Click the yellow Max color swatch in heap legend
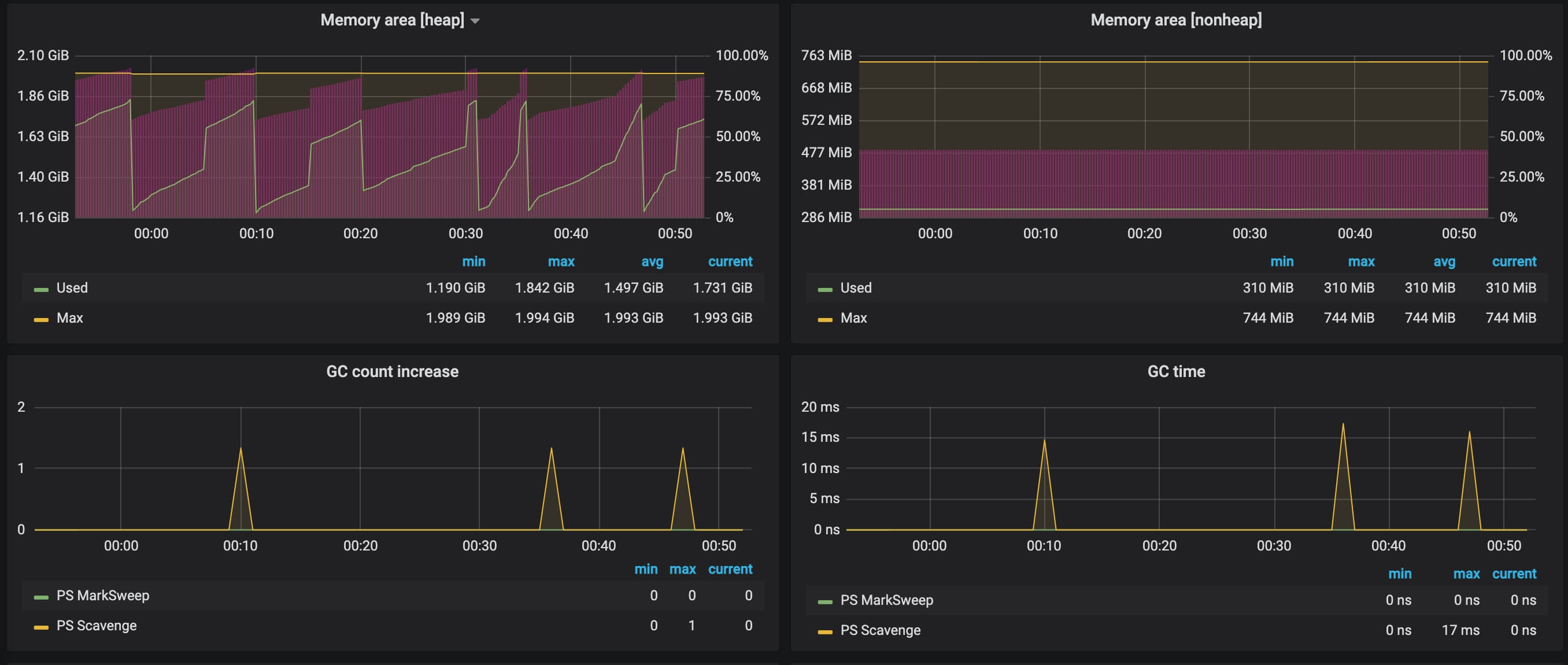 [x=41, y=320]
